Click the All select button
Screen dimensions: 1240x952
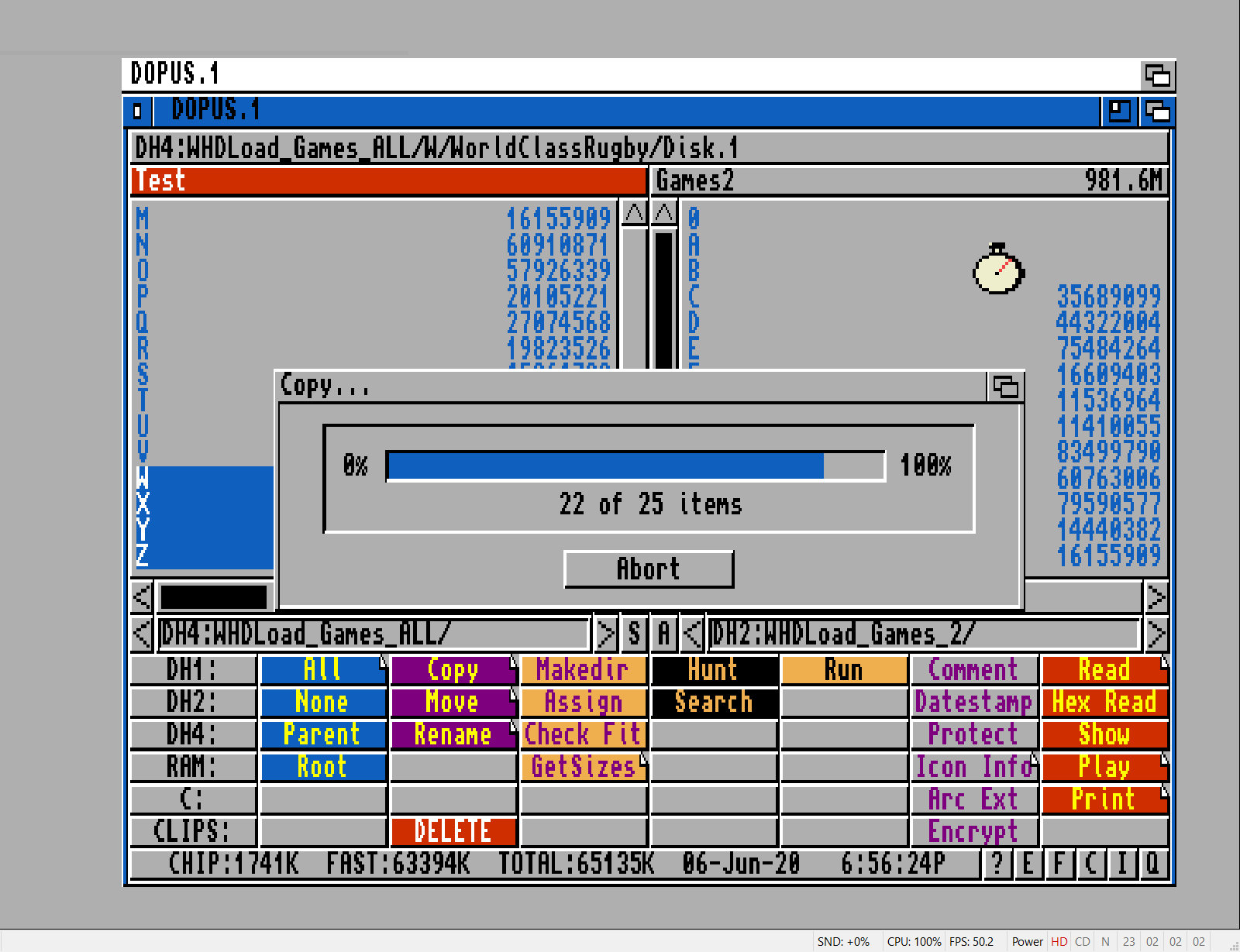323,670
